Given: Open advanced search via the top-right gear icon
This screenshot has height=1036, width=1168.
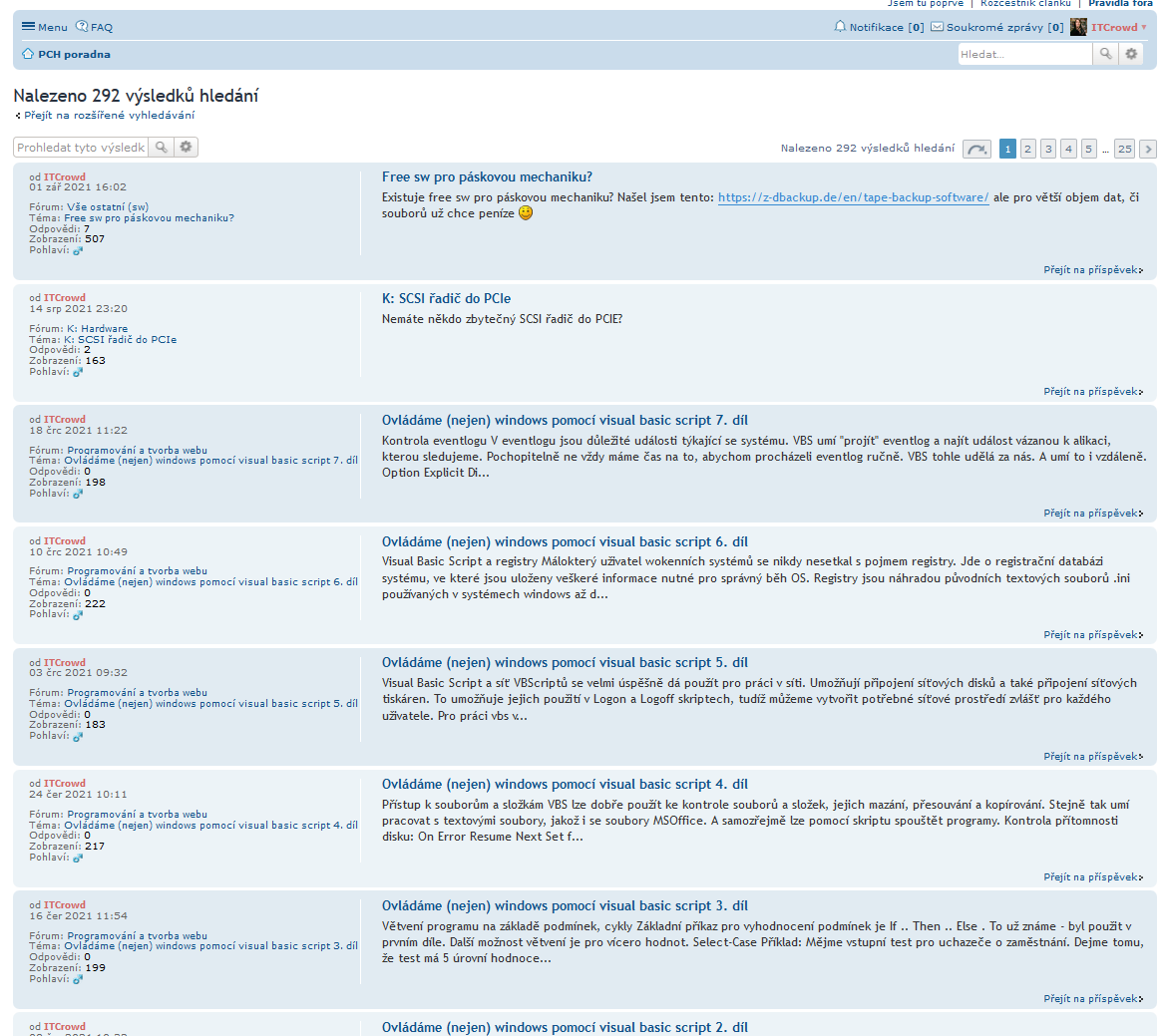Looking at the screenshot, I should coord(1131,54).
